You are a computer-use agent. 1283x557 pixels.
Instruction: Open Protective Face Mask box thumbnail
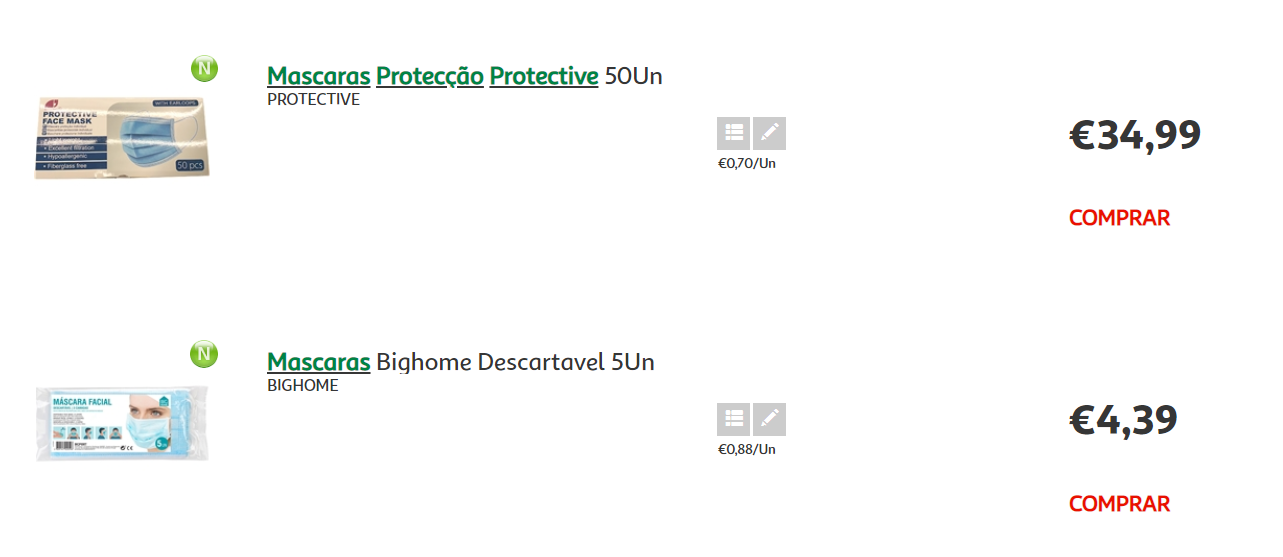tap(123, 137)
